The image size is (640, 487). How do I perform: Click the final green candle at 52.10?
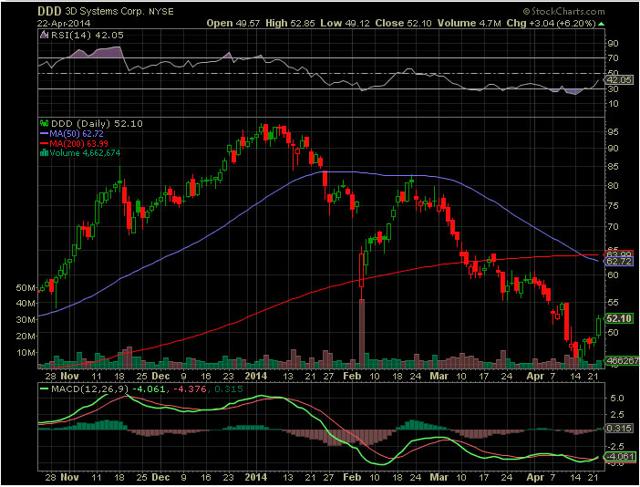pyautogui.click(x=599, y=326)
